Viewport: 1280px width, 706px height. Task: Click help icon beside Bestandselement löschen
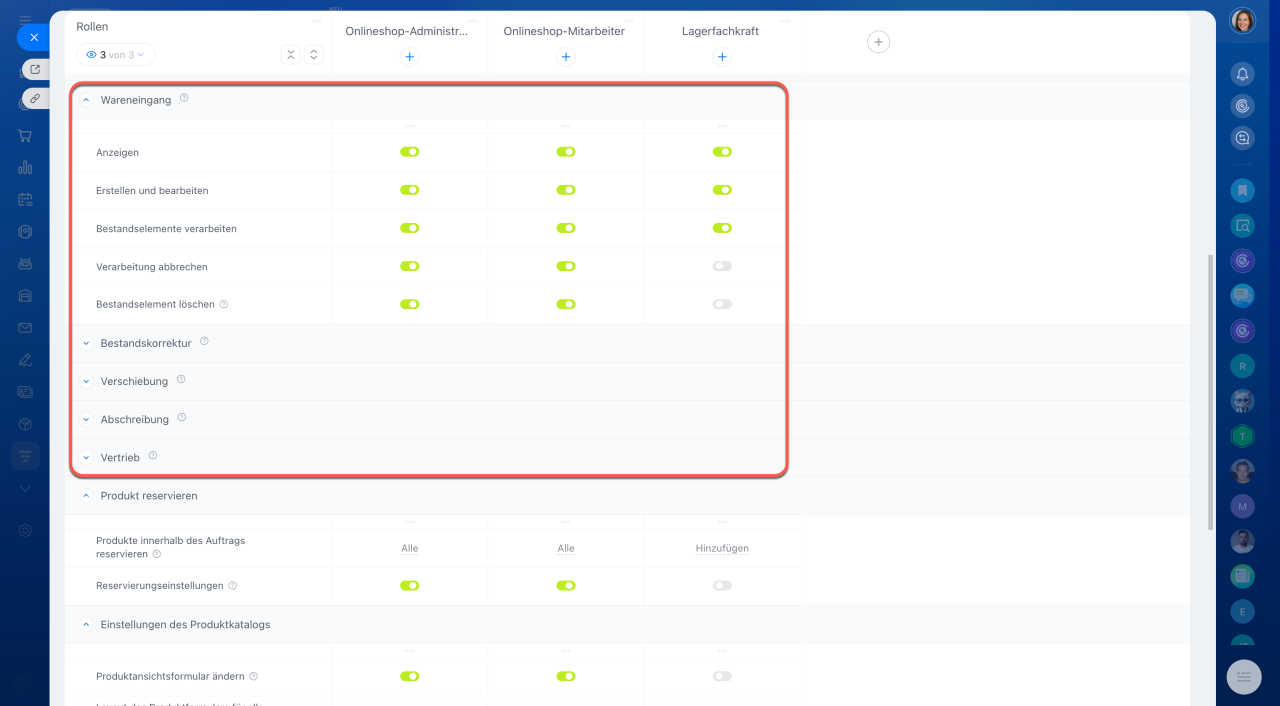click(224, 304)
